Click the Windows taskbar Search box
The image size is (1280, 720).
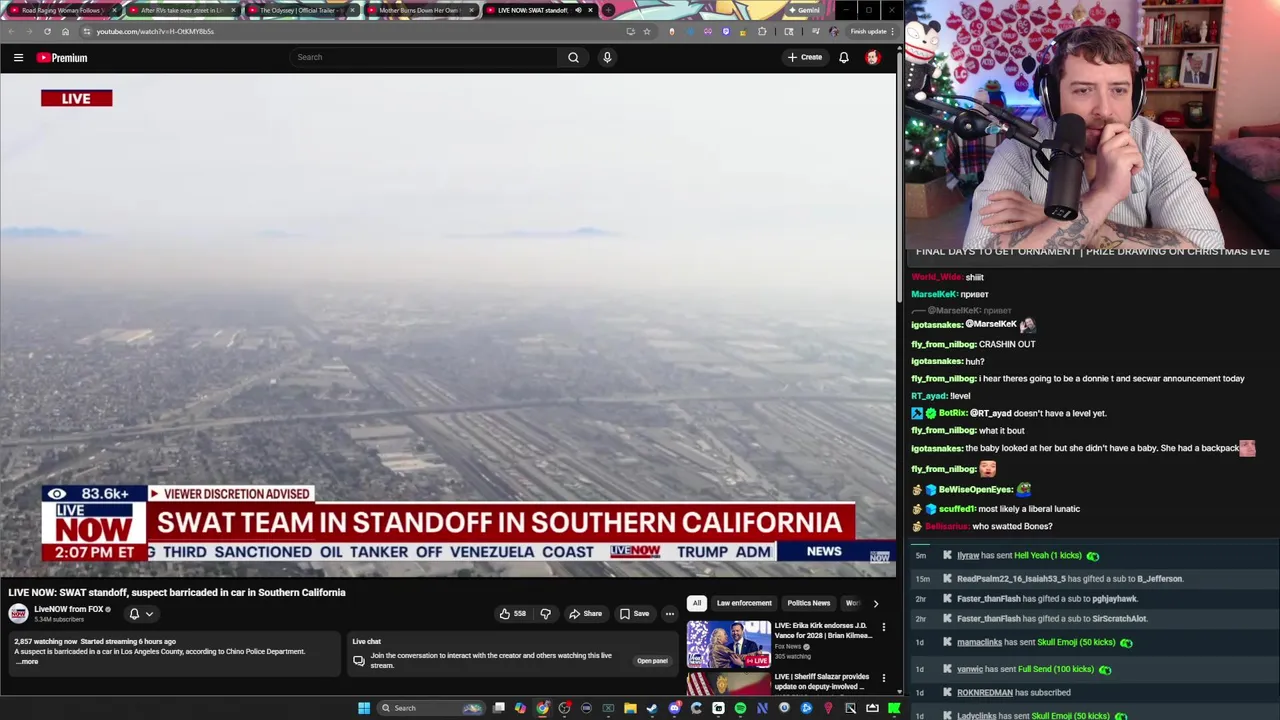429,708
